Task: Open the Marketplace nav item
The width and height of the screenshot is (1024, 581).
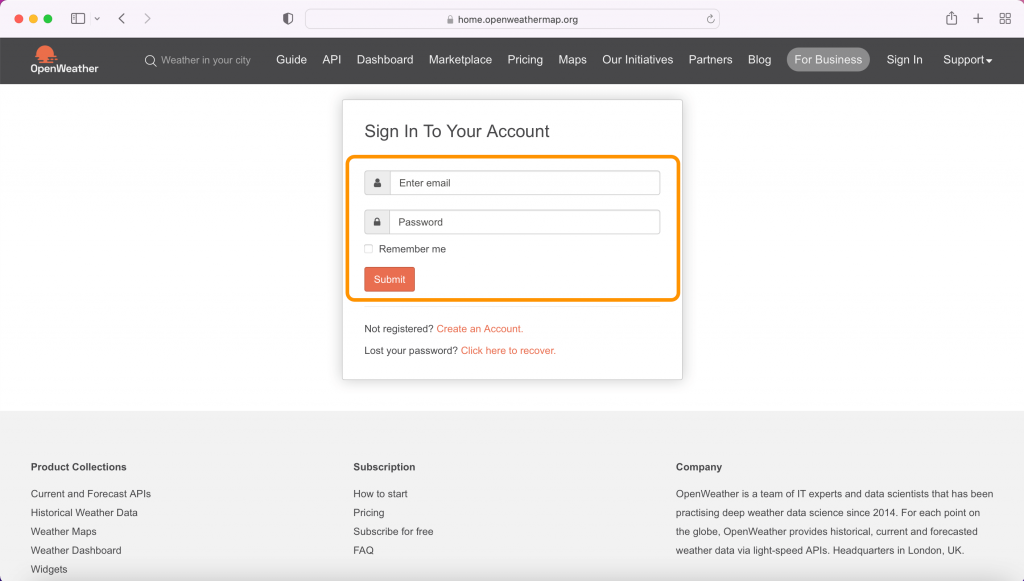Action: (460, 59)
